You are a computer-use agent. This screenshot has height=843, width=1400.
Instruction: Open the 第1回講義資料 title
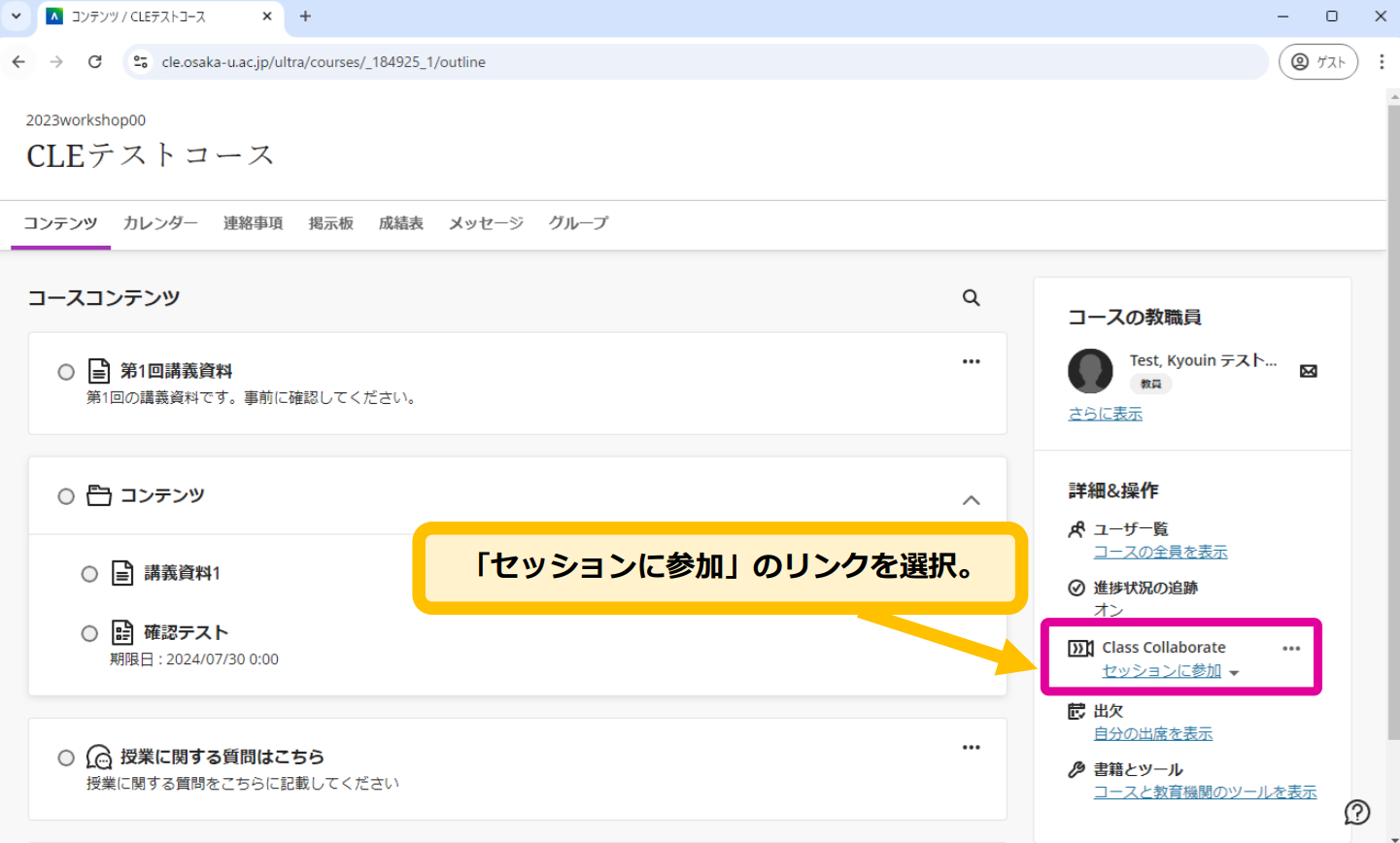pos(176,371)
